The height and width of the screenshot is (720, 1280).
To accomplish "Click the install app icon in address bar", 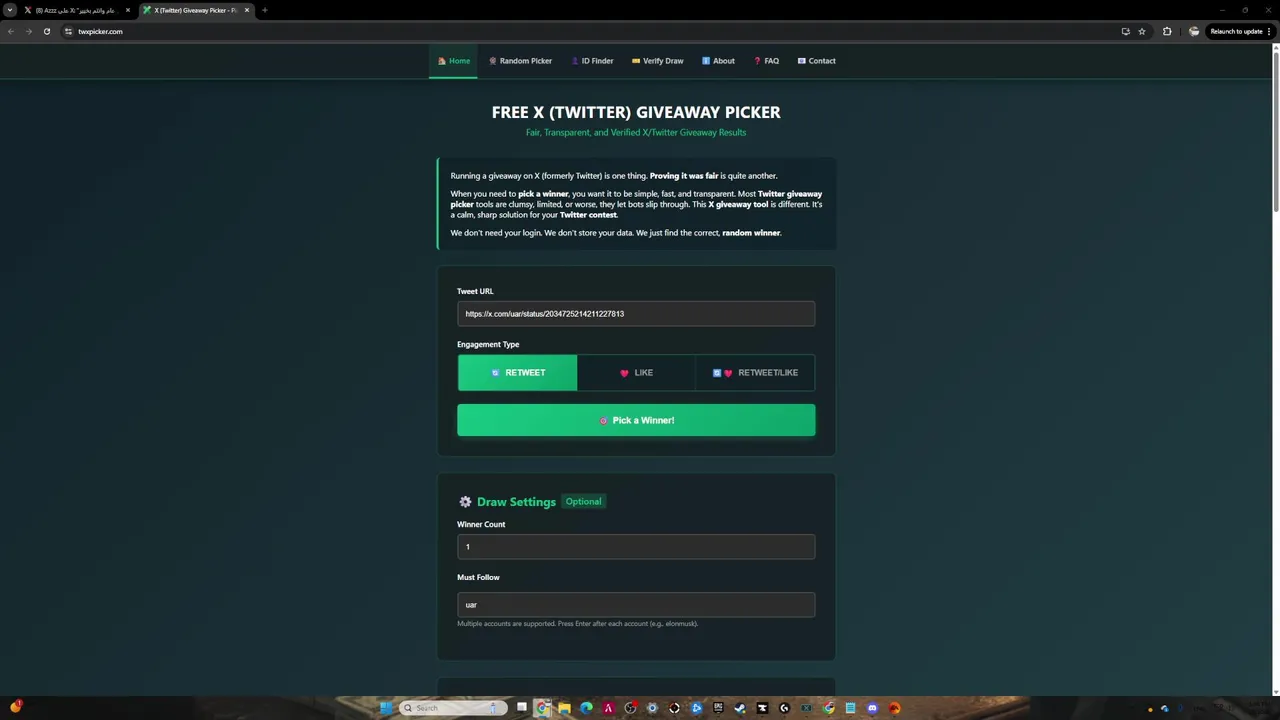I will coord(1126,31).
